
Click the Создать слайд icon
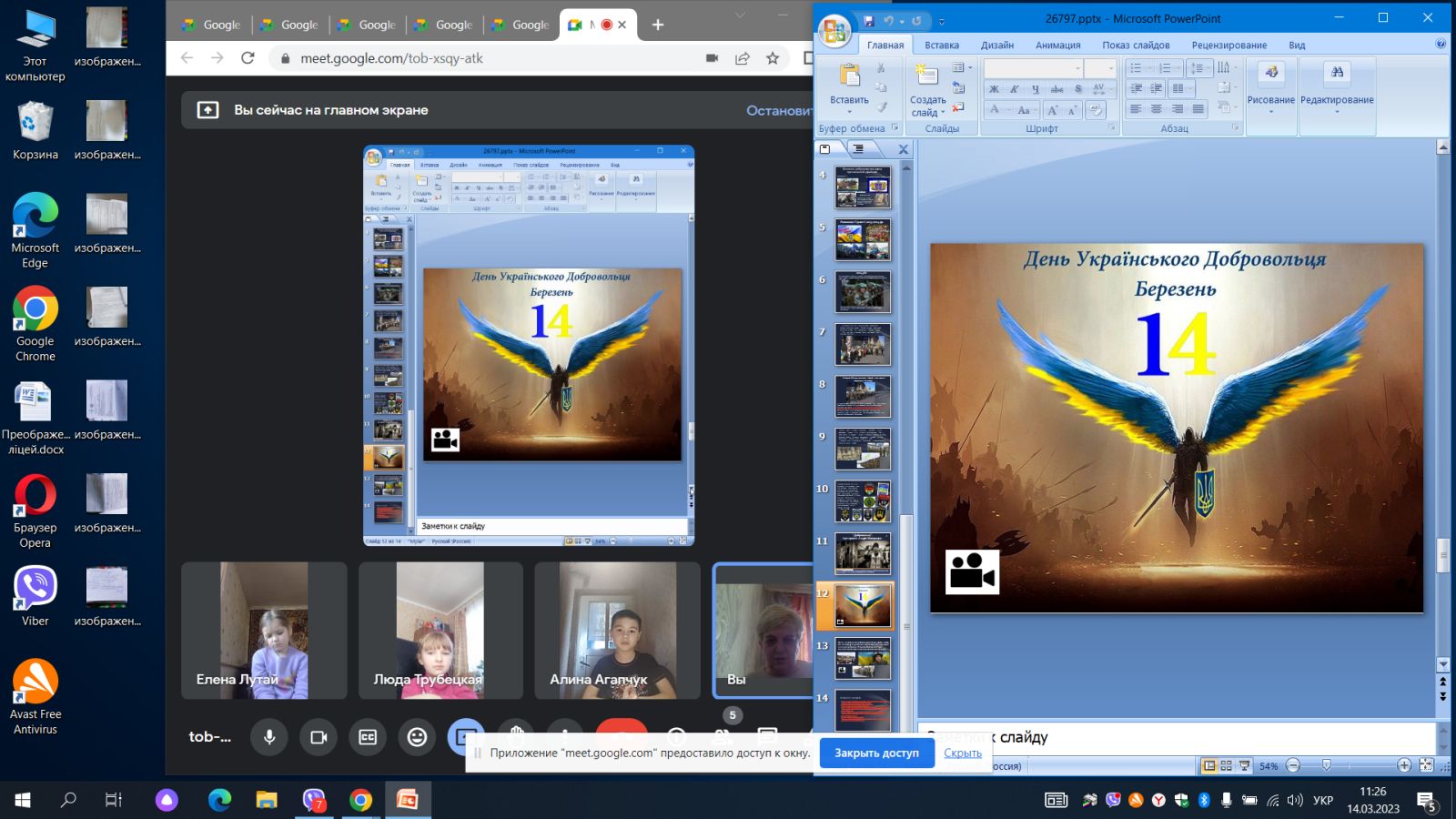point(926,75)
